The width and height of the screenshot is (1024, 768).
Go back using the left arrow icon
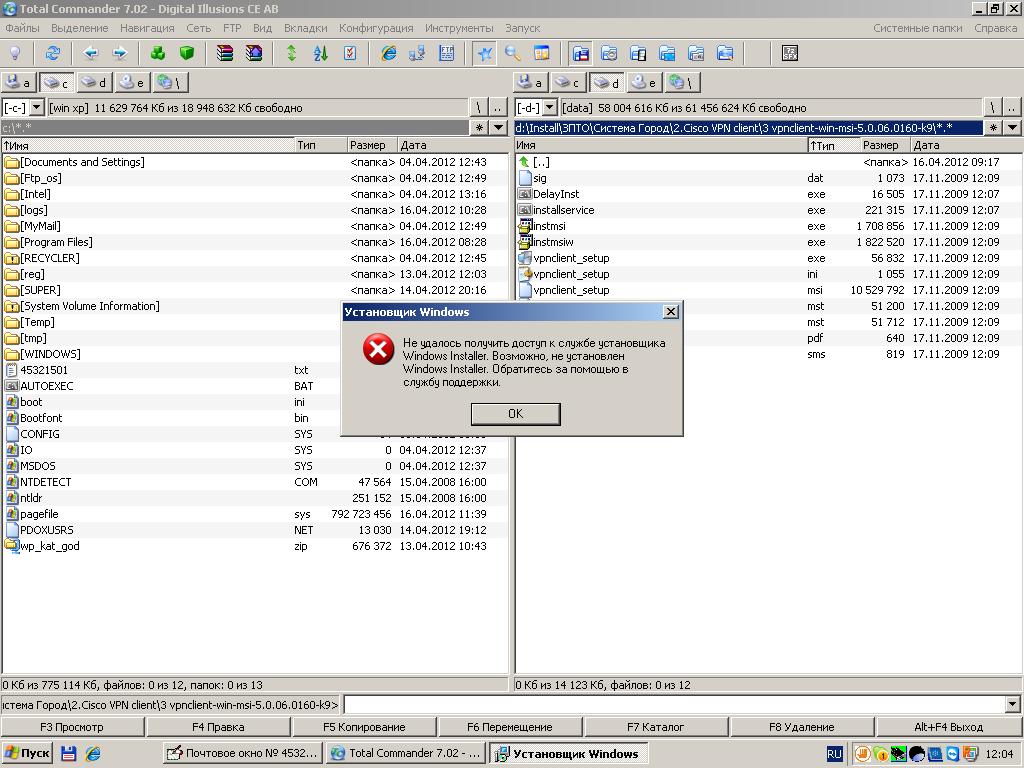[x=91, y=54]
